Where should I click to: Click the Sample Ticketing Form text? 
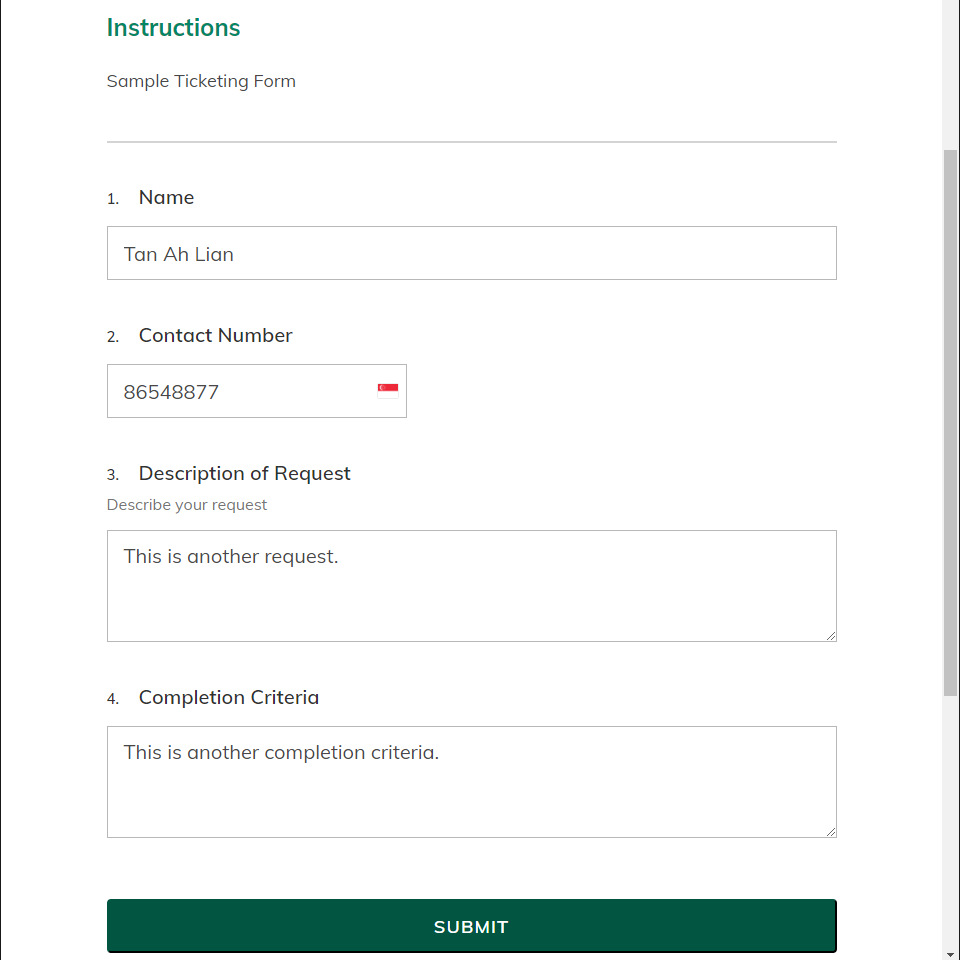(201, 81)
